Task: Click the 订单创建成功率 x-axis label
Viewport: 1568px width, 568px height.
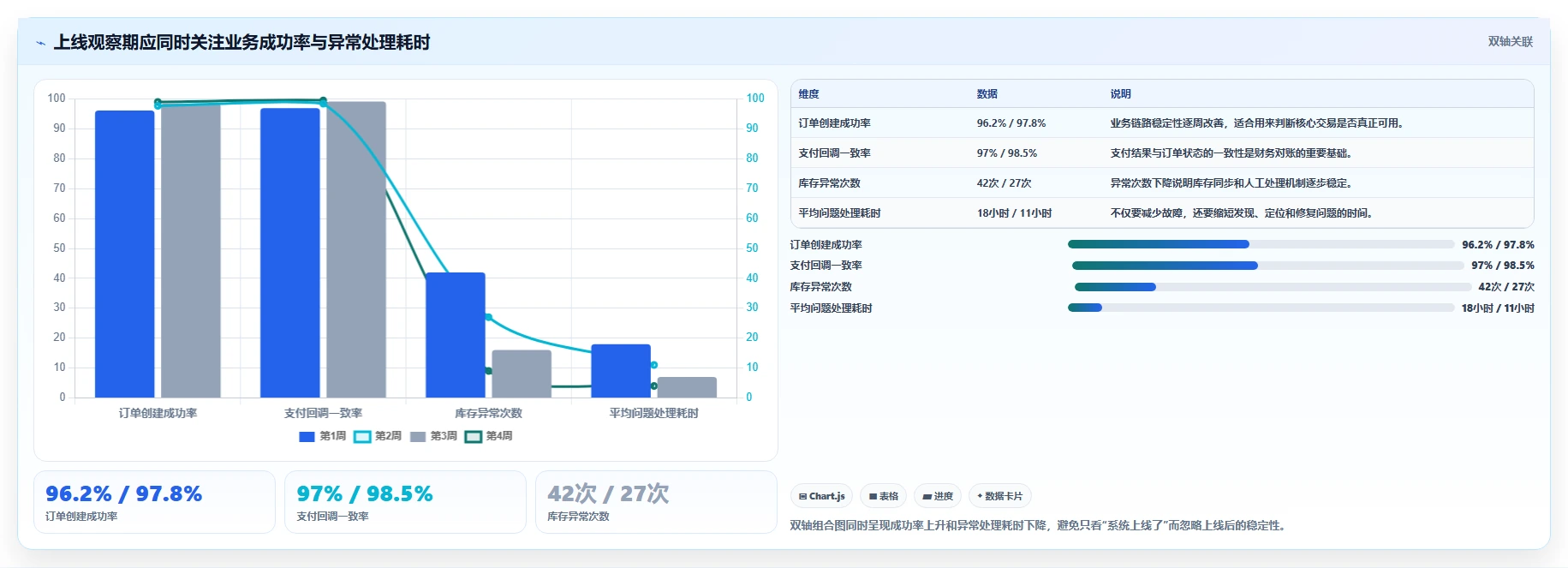Action: (158, 413)
